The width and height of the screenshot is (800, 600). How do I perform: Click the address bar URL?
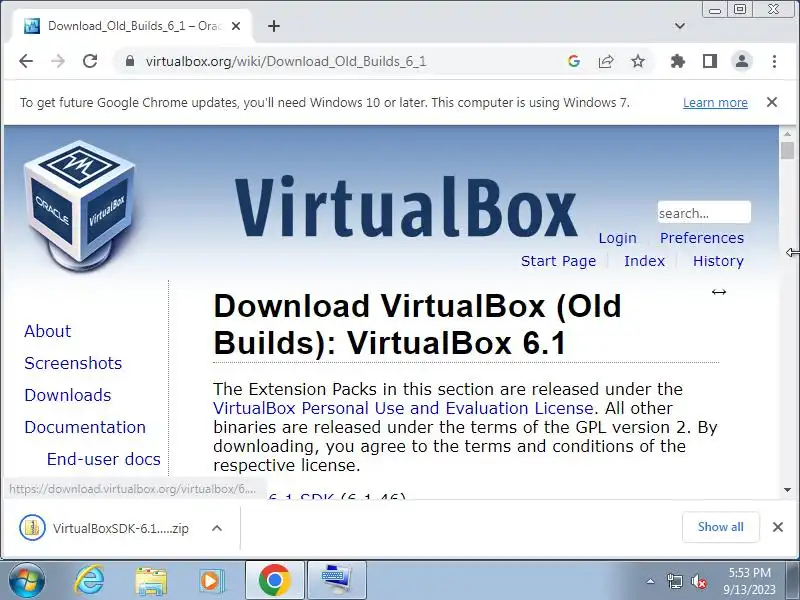click(286, 61)
